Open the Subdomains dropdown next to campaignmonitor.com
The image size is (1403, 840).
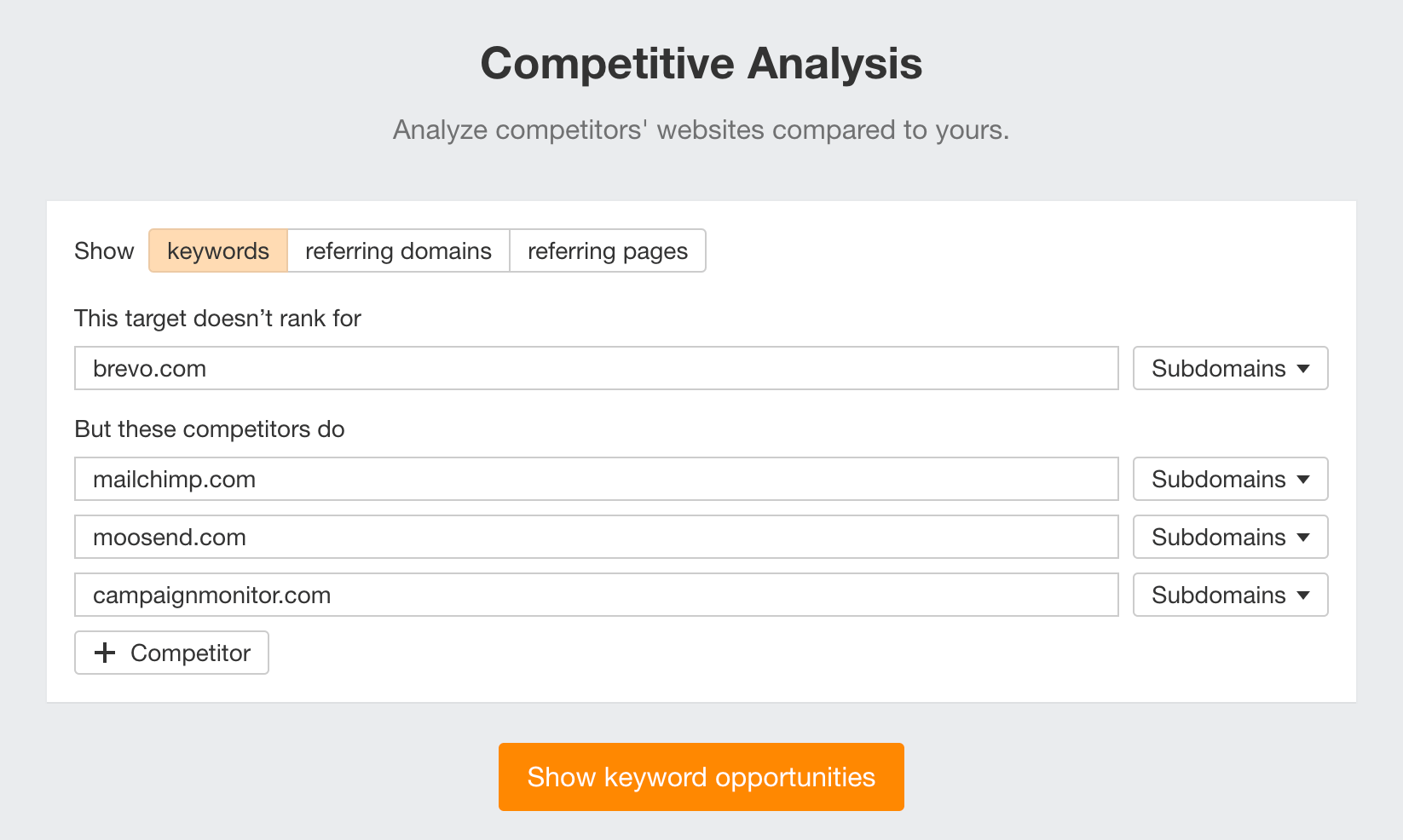pos(1230,595)
